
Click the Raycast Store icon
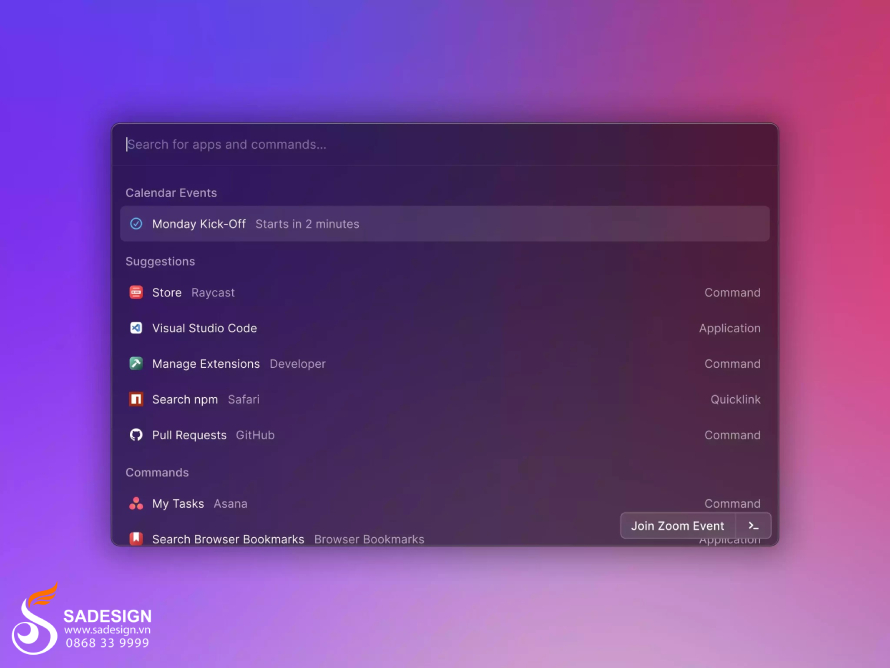point(136,292)
